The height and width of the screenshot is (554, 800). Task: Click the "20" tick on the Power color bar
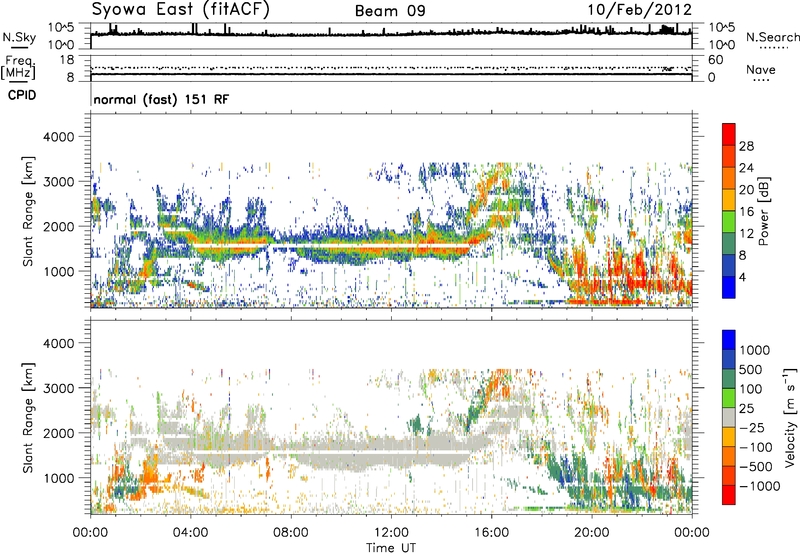point(746,190)
